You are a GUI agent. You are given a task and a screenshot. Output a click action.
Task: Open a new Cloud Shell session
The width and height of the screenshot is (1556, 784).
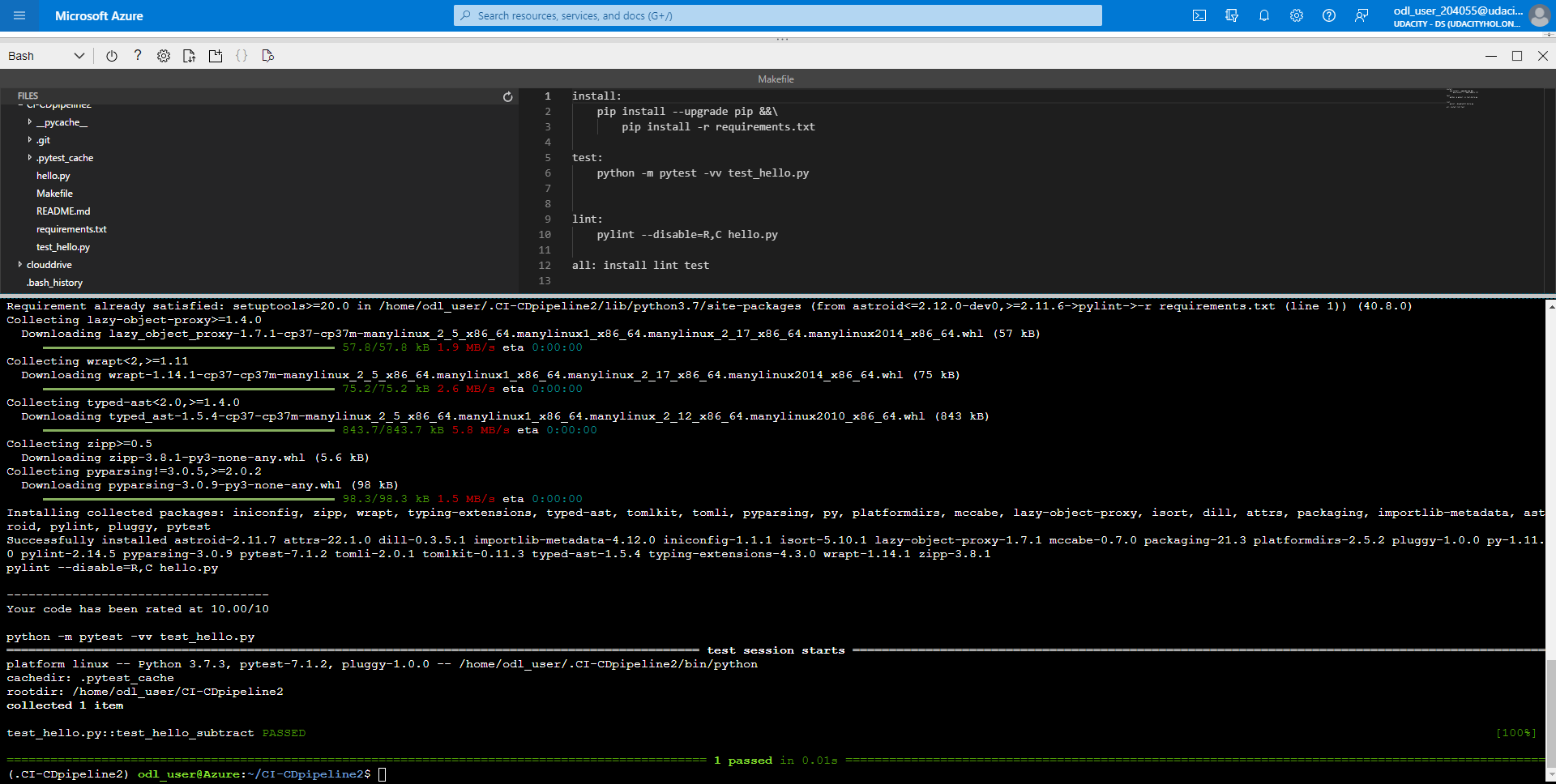click(x=215, y=55)
